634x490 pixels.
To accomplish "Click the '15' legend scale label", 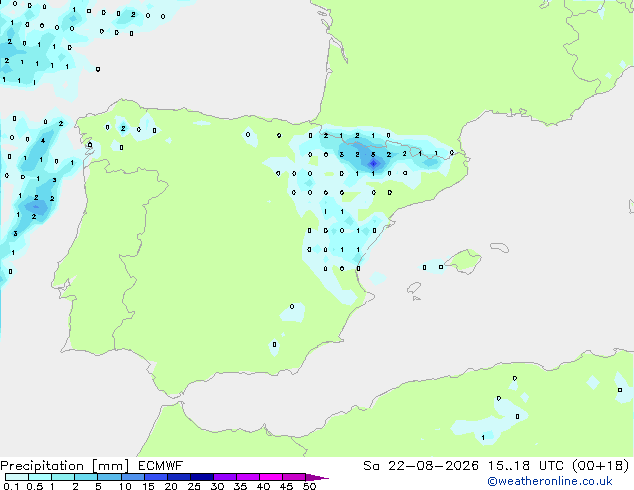I will [x=148, y=486].
